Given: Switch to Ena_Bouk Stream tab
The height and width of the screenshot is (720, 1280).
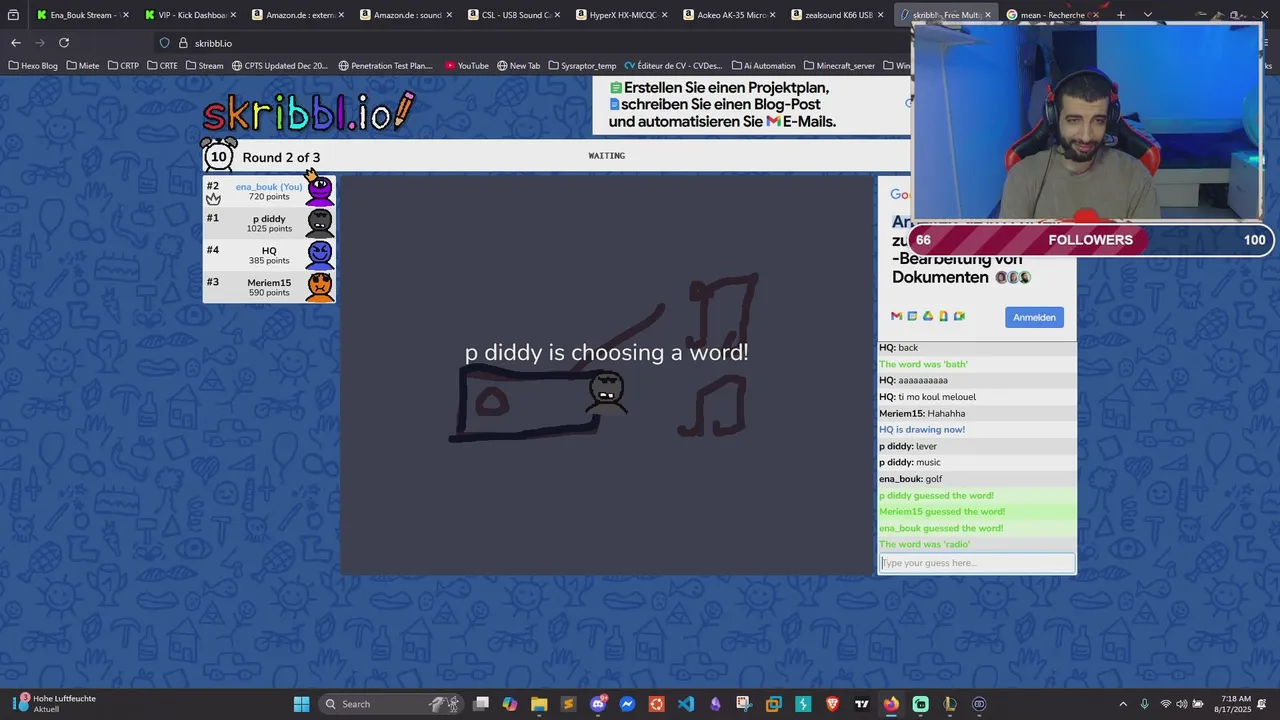Looking at the screenshot, I should (83, 15).
